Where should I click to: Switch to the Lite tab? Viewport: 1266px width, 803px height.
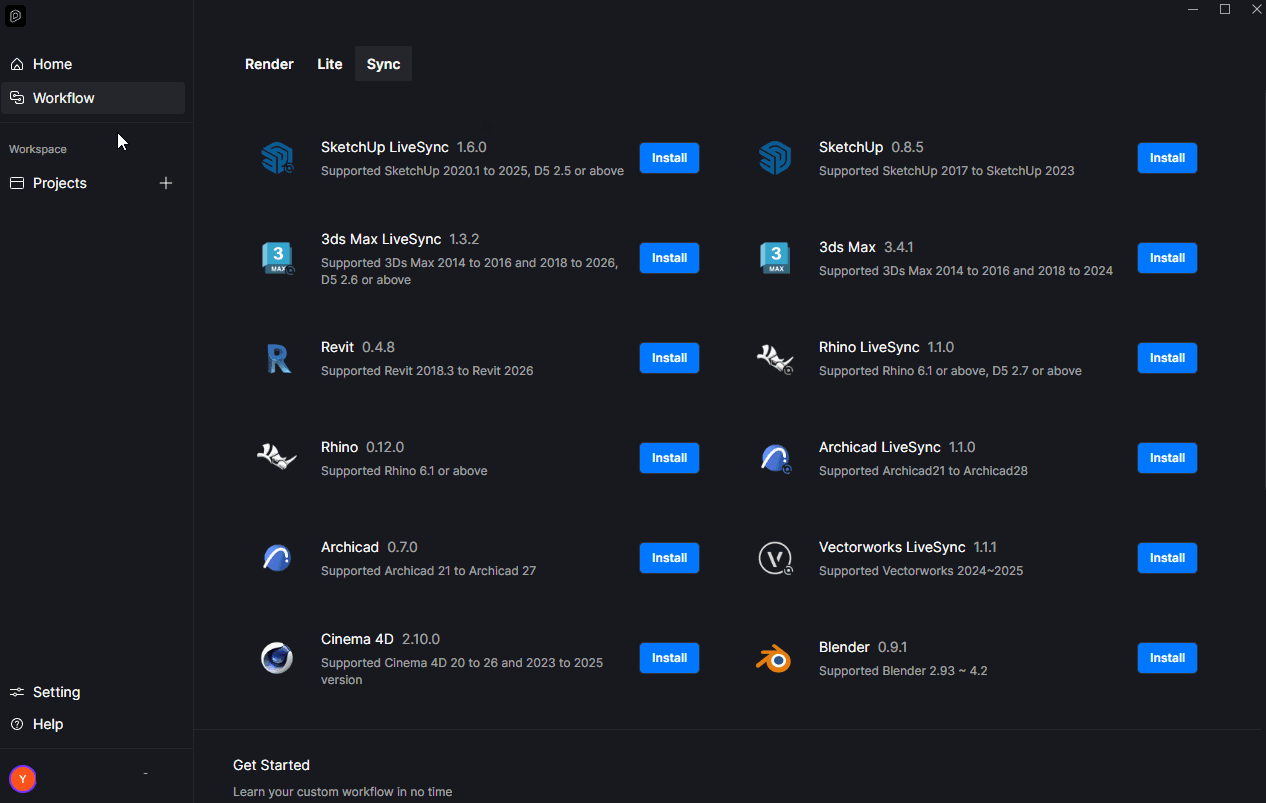click(330, 64)
